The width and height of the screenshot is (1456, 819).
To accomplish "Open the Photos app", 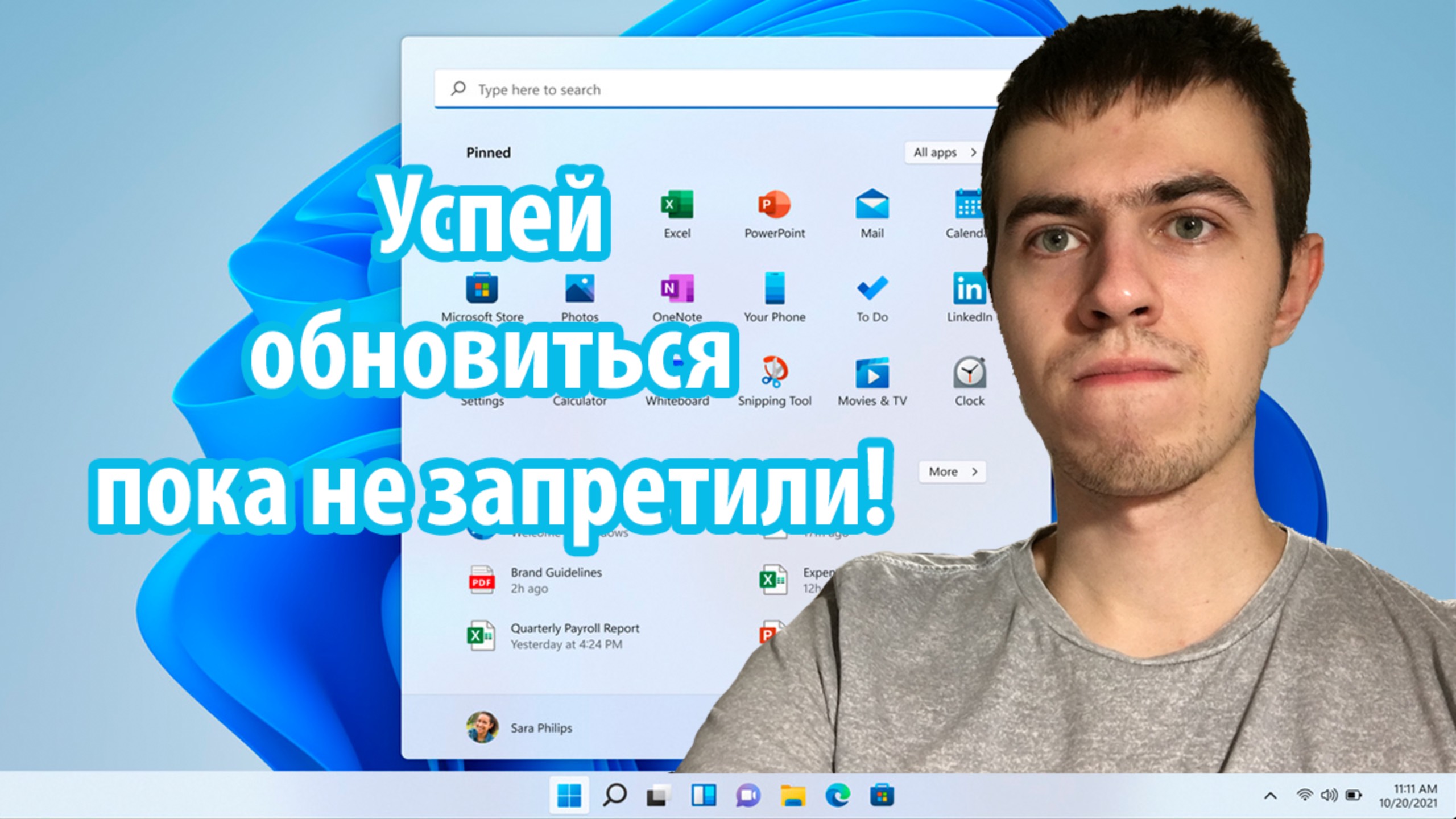I will tap(580, 297).
